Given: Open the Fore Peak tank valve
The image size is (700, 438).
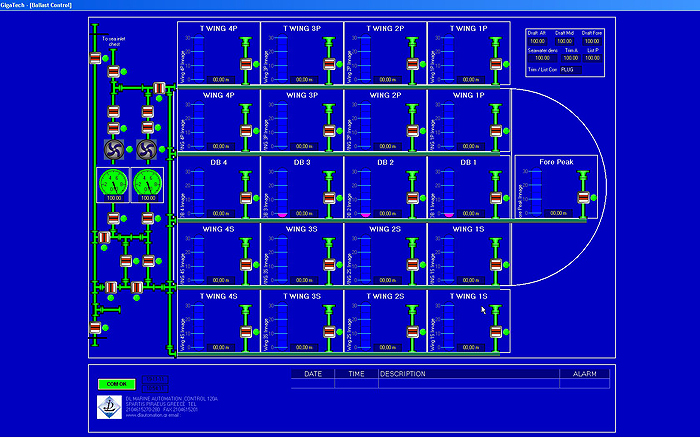Looking at the screenshot, I should click(584, 198).
